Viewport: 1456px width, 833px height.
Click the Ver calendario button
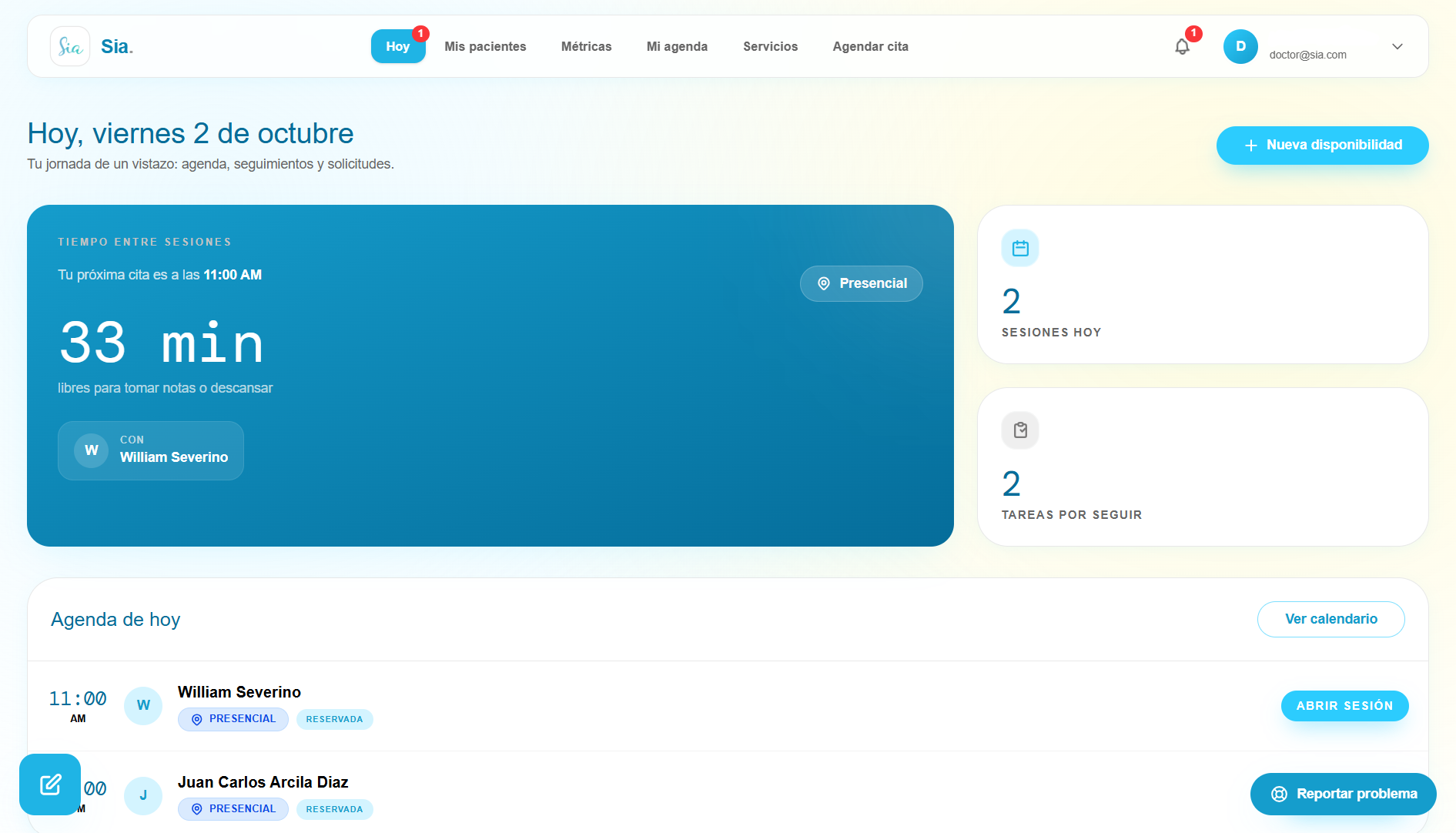pyautogui.click(x=1330, y=619)
